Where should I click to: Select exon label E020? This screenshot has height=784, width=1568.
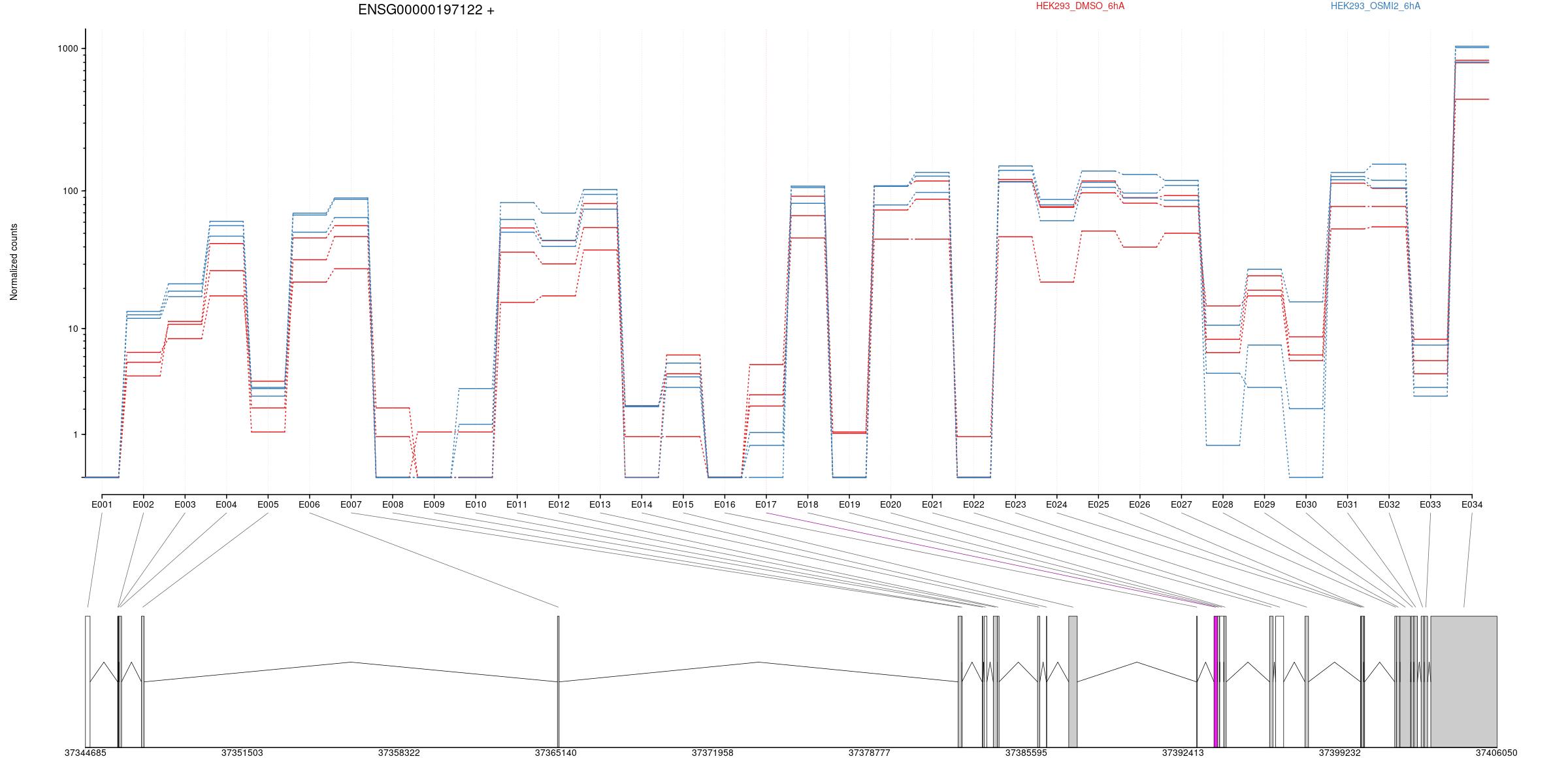click(x=890, y=504)
